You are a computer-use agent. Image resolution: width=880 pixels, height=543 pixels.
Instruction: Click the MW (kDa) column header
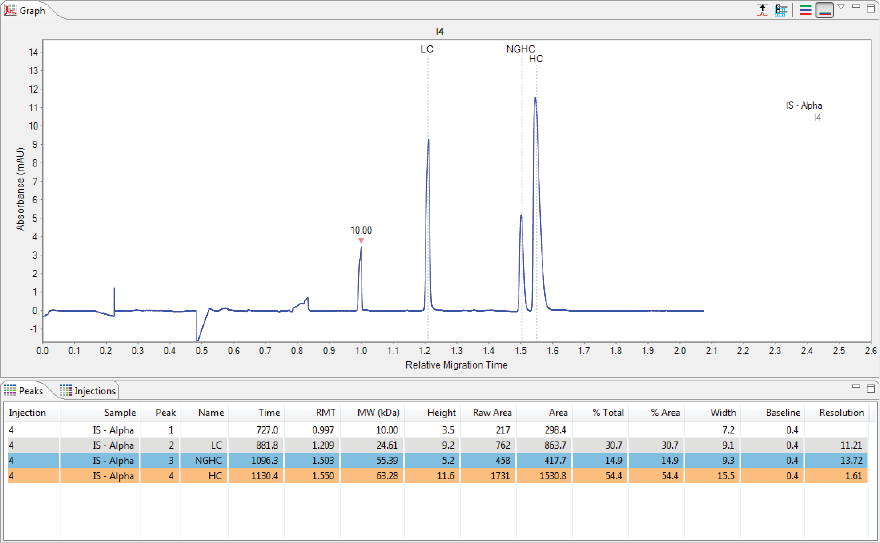coord(378,413)
